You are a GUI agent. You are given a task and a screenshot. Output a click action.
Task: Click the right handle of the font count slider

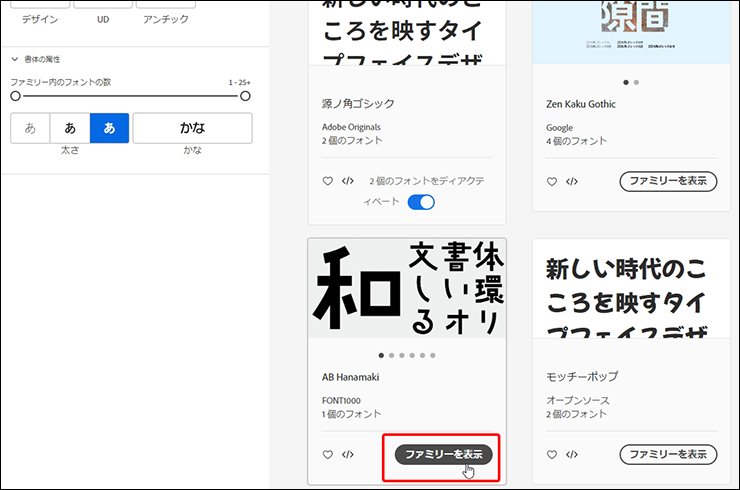pos(245,96)
